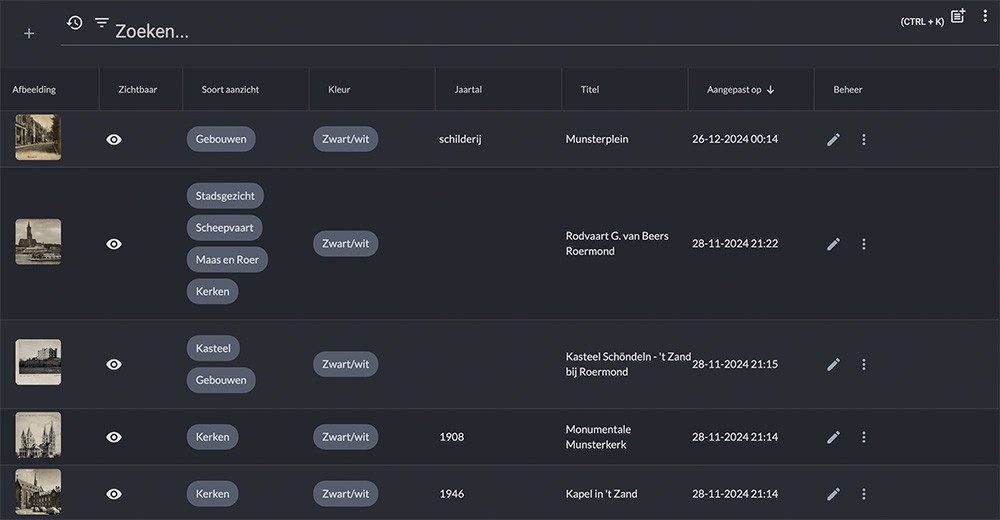Edit the Munsterplein row with pencil
Viewport: 1000px width, 520px height.
pos(833,140)
